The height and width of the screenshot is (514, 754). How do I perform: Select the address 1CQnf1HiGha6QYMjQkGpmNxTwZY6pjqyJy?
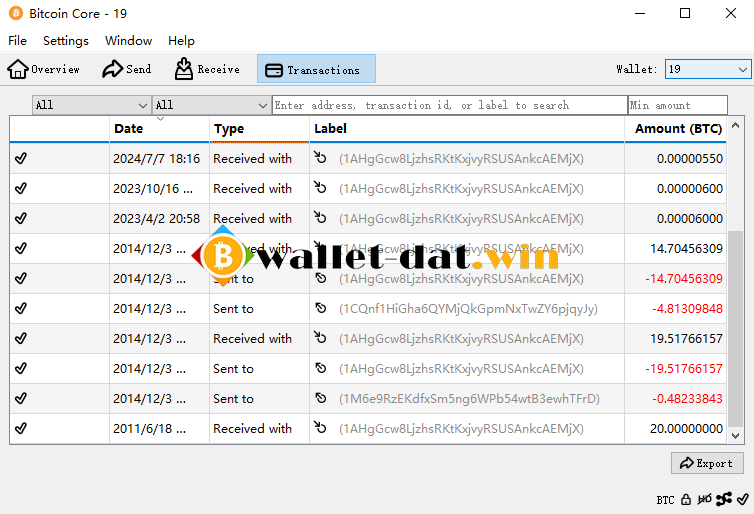pos(468,309)
